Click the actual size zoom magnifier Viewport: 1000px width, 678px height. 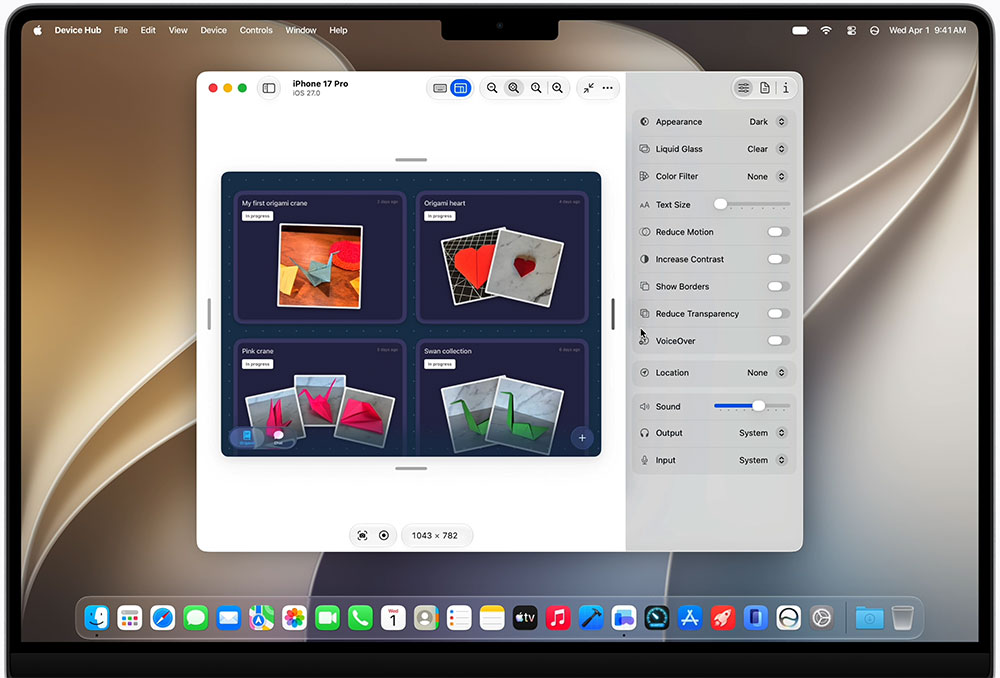536,88
